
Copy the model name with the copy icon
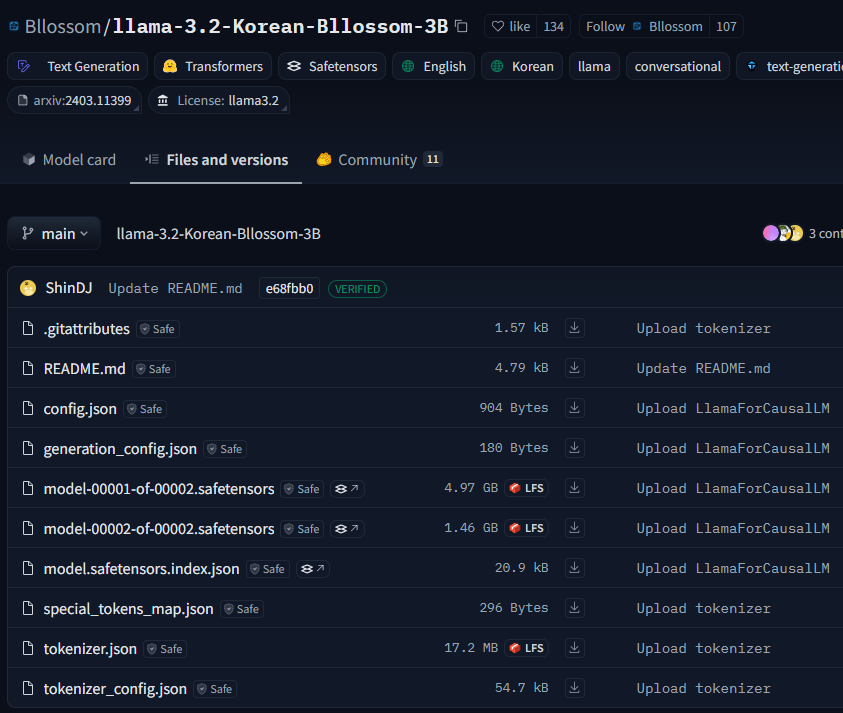(461, 26)
